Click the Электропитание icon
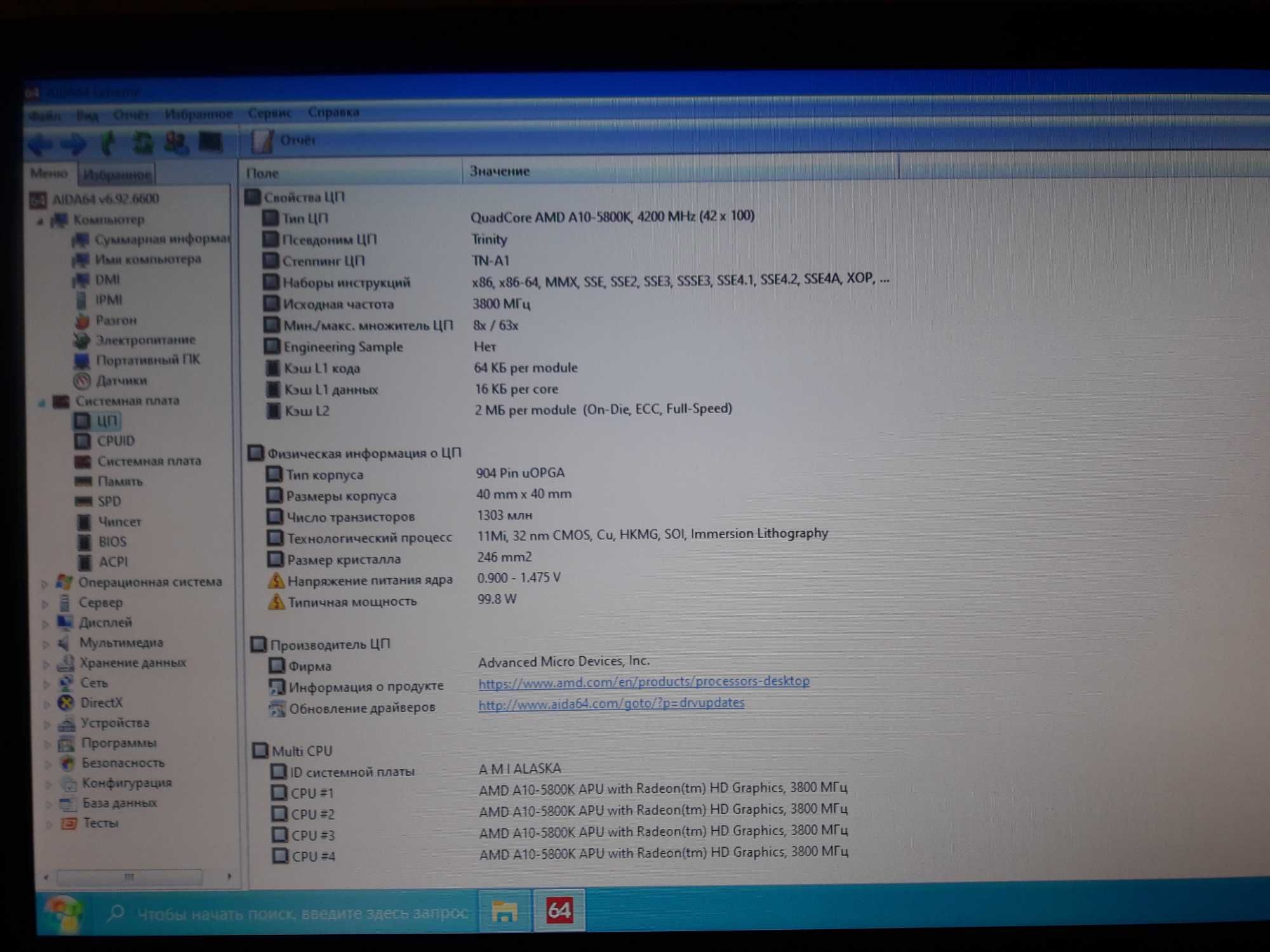 [81, 341]
